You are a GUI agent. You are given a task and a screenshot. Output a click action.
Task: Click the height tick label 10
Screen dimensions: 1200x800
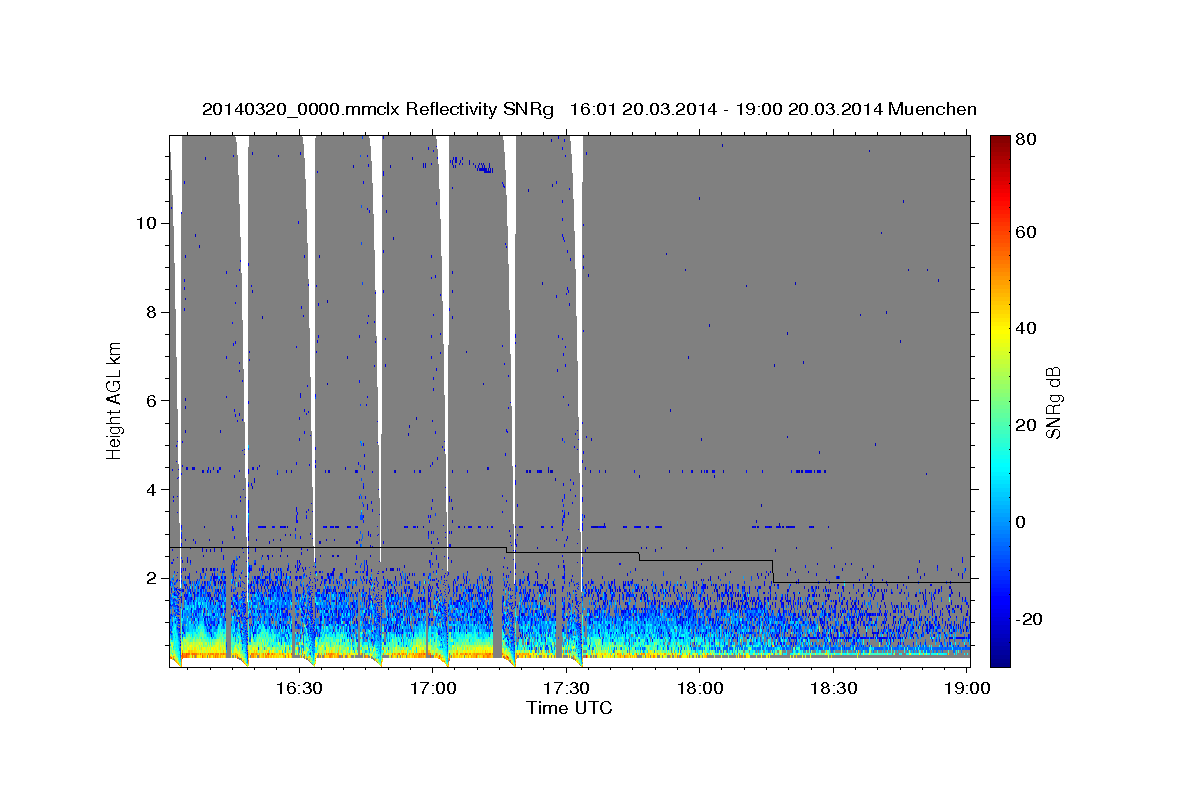tap(146, 223)
